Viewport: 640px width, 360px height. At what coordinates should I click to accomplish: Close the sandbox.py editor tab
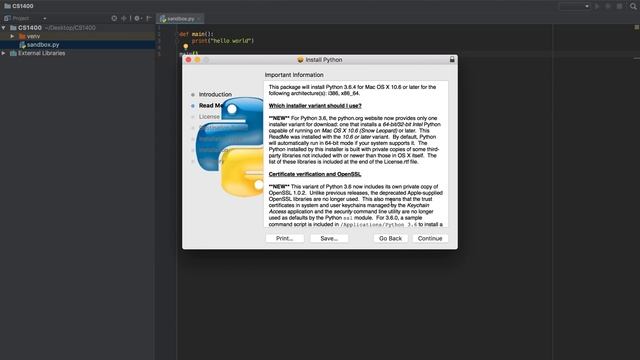[x=199, y=19]
